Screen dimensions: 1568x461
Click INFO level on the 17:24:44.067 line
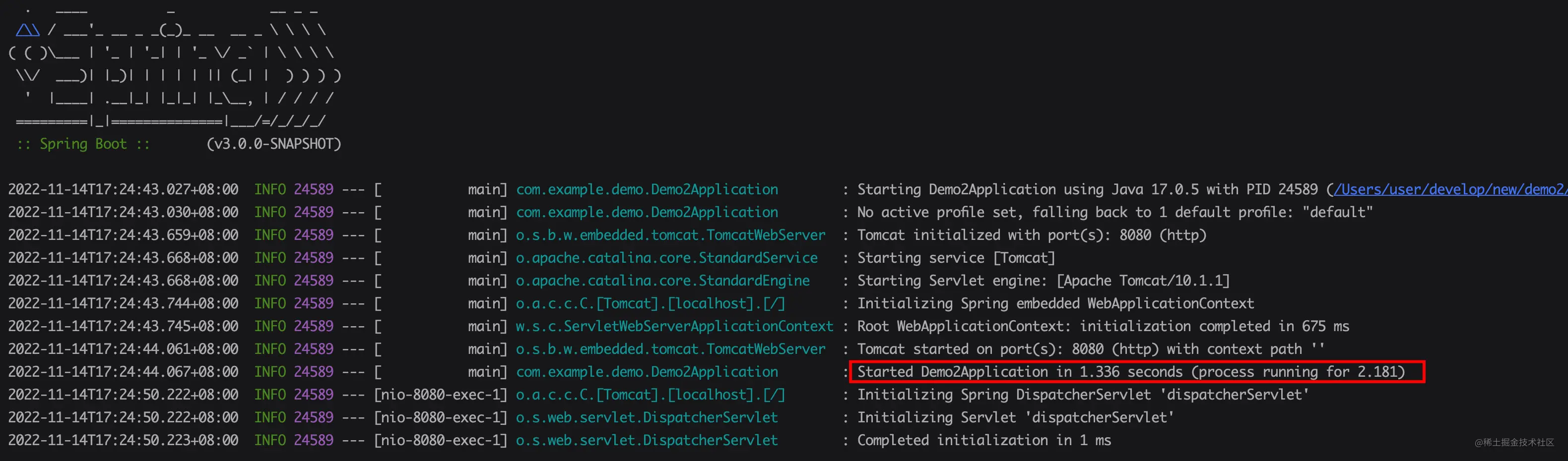click(x=270, y=372)
